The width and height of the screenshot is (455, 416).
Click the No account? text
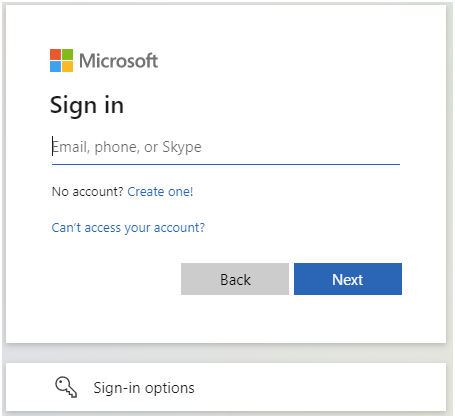(88, 192)
